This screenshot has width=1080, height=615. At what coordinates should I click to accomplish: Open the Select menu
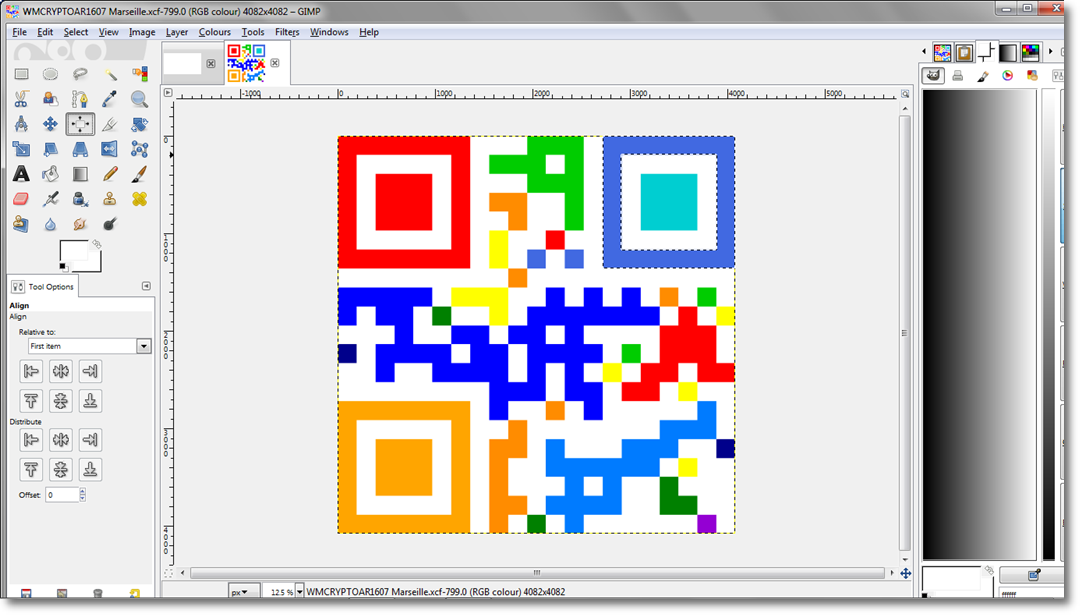pos(76,32)
